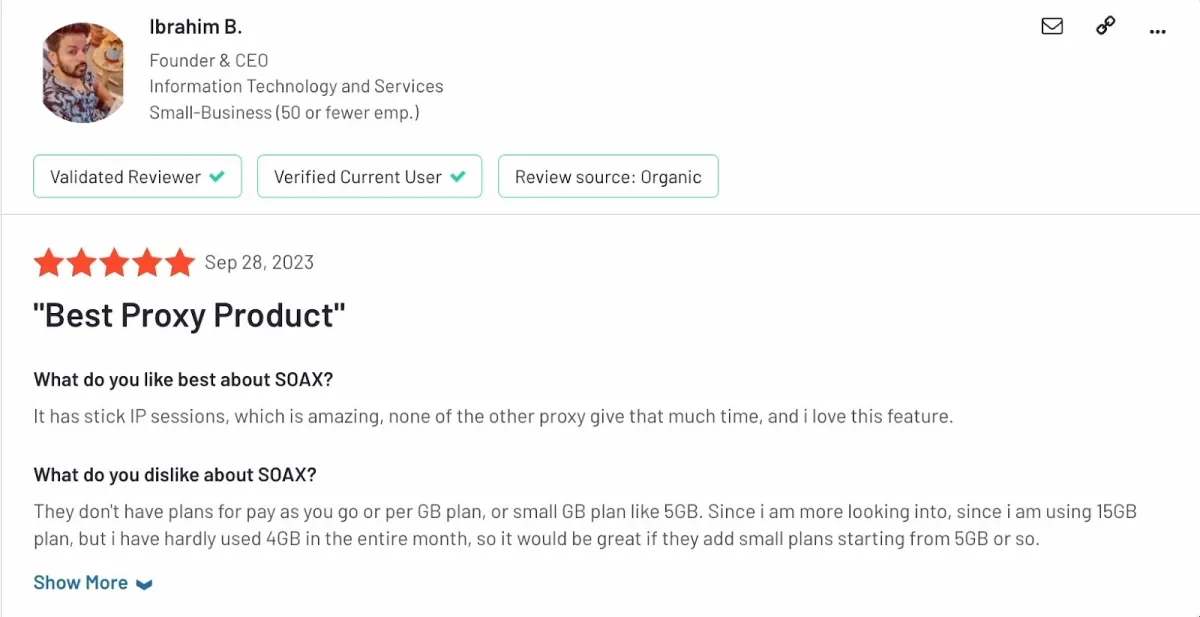Viewport: 1200px width, 617px height.
Task: Click the fourth rating star
Action: 147,263
